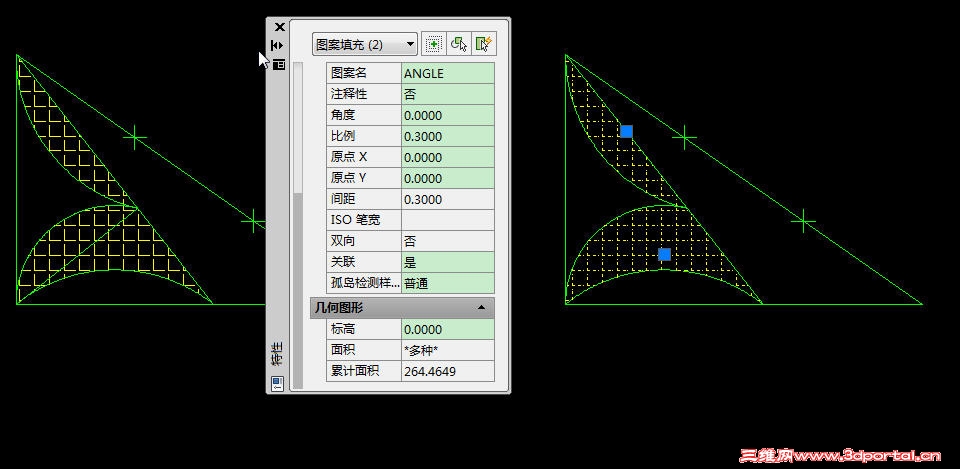
Task: Edit the 原点 Y value
Action: click(x=448, y=178)
